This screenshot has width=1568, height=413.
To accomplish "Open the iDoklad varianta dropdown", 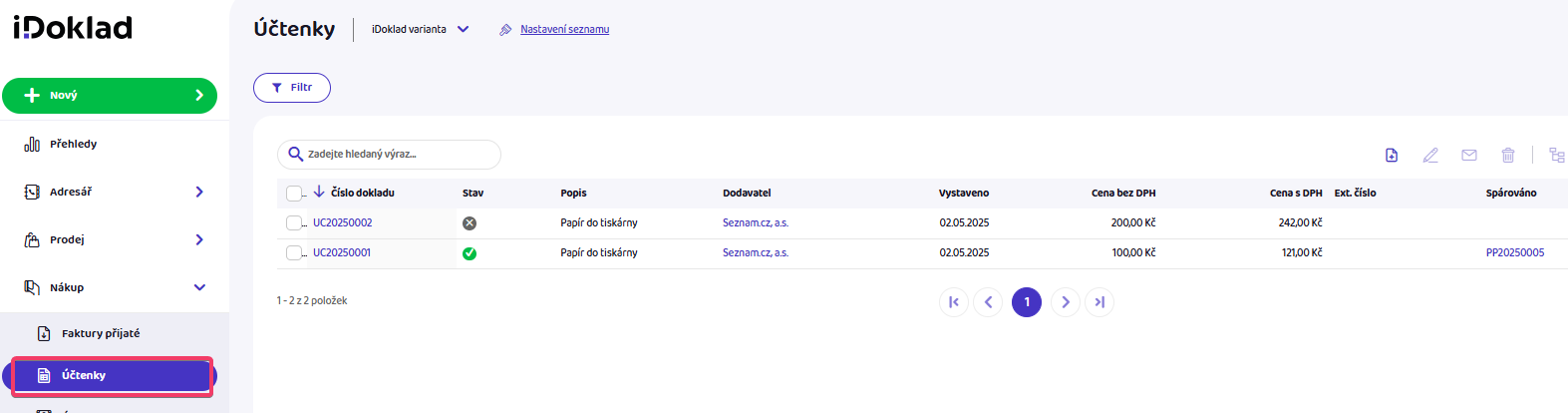I will point(420,29).
